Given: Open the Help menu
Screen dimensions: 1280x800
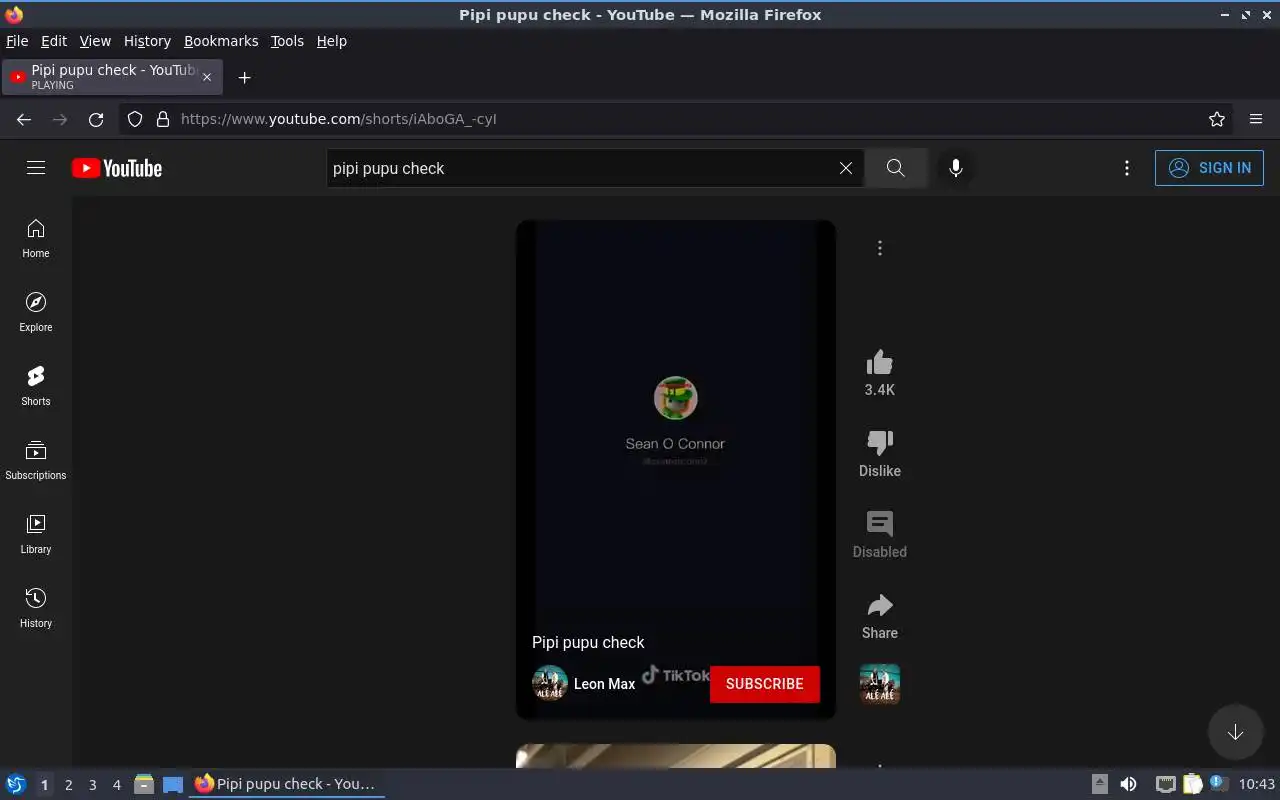Looking at the screenshot, I should [x=332, y=41].
